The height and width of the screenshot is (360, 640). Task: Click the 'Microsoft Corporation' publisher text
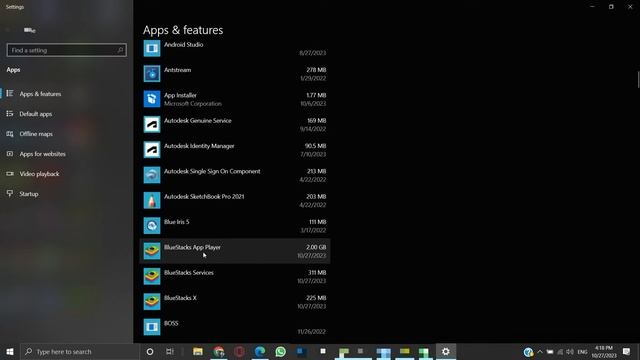[193, 104]
